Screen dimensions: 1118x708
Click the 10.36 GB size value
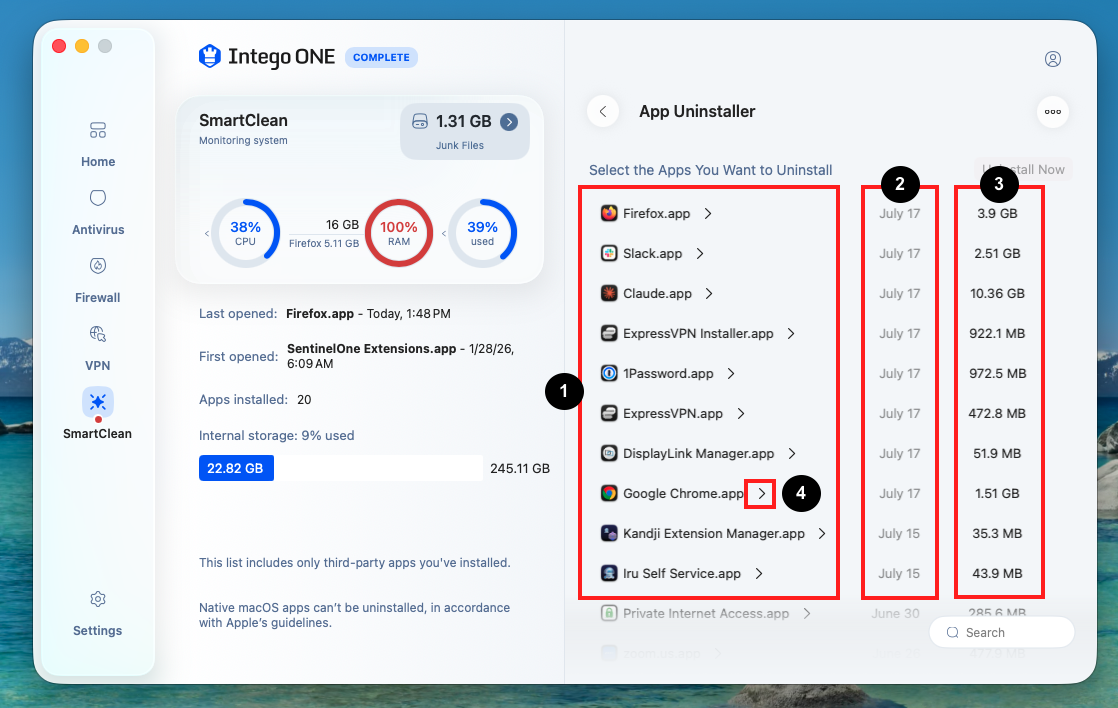point(997,293)
